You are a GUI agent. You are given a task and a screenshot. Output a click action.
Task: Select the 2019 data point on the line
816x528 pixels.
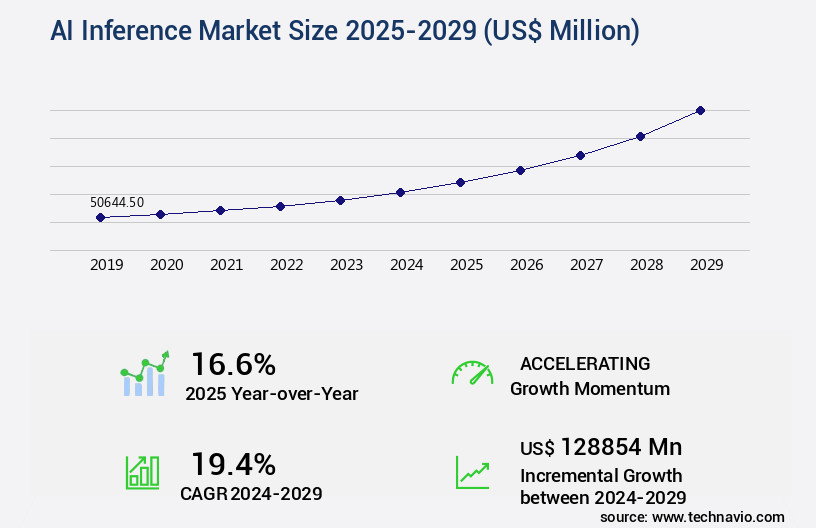(x=101, y=217)
